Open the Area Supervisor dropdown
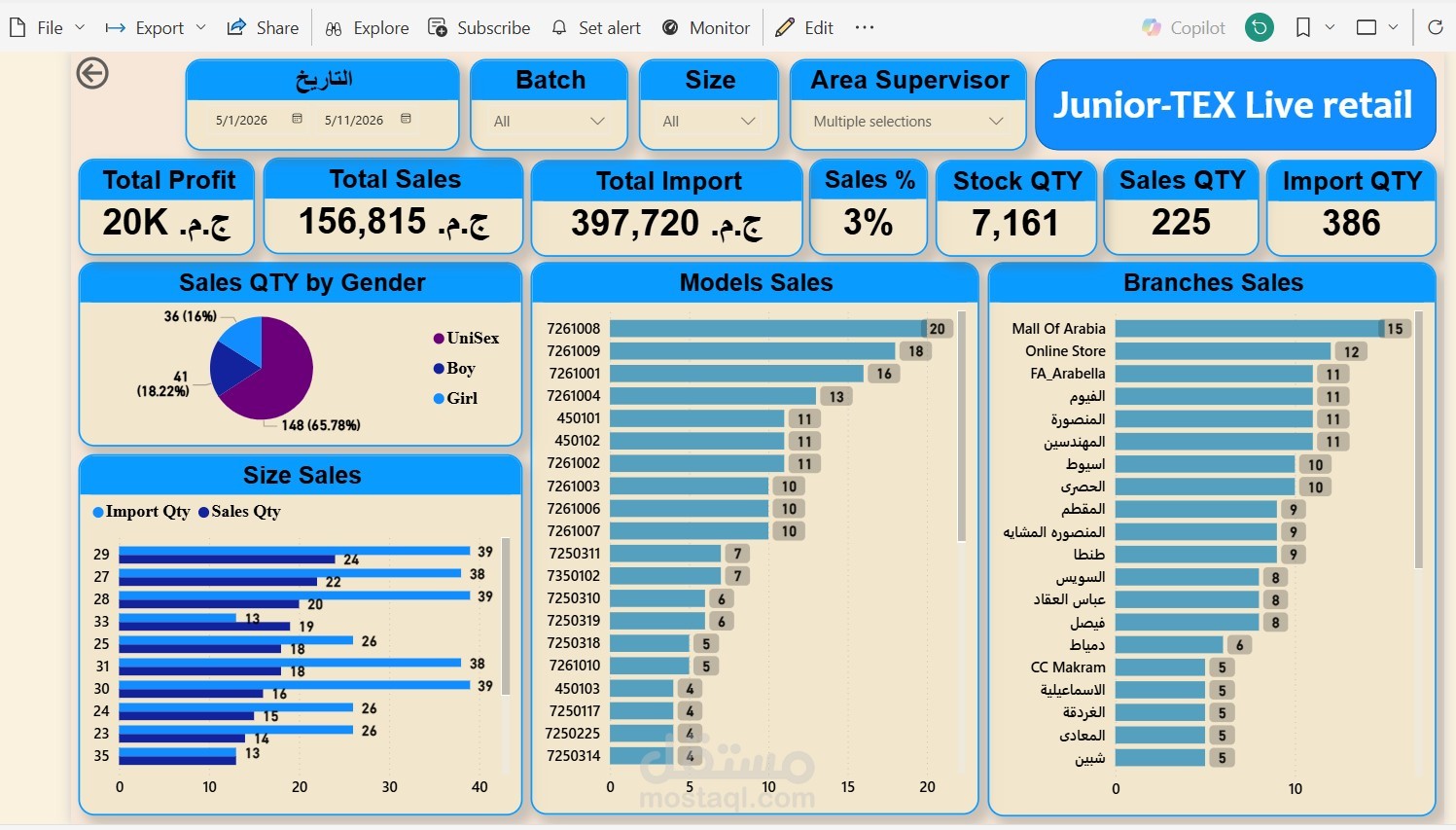1456x830 pixels. 908,122
